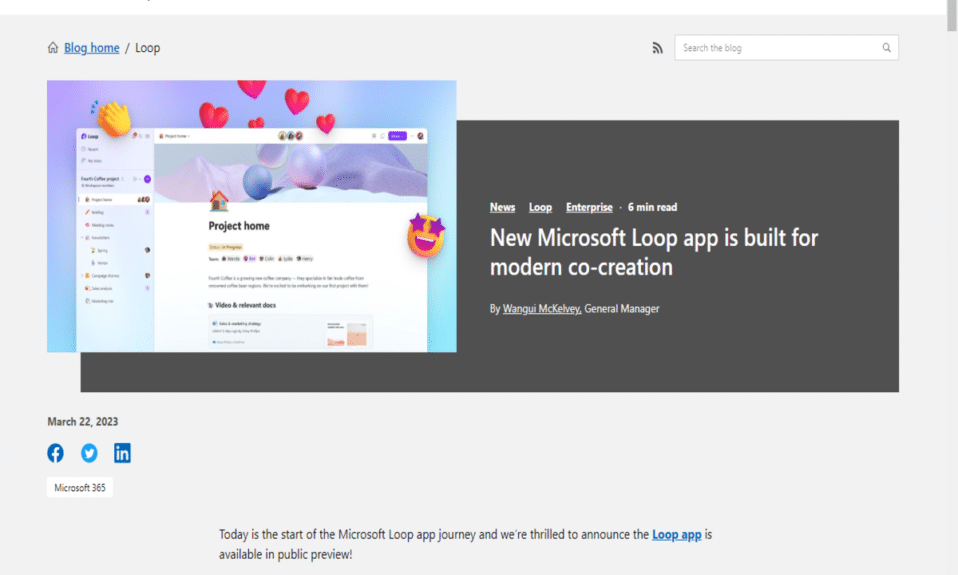Click the 6 min read label
958x575 pixels.
pyautogui.click(x=653, y=207)
